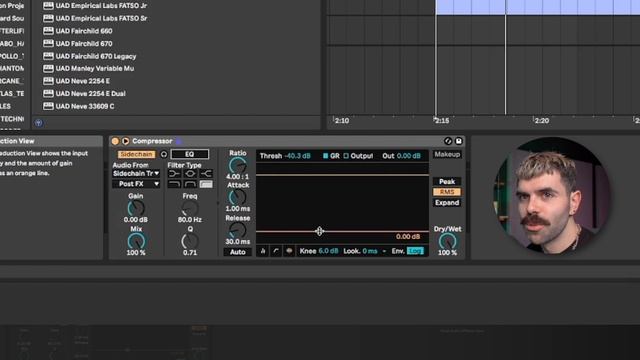Image resolution: width=640 pixels, height=360 pixels.
Task: Switch to transfer curve view icon
Action: pos(276,251)
